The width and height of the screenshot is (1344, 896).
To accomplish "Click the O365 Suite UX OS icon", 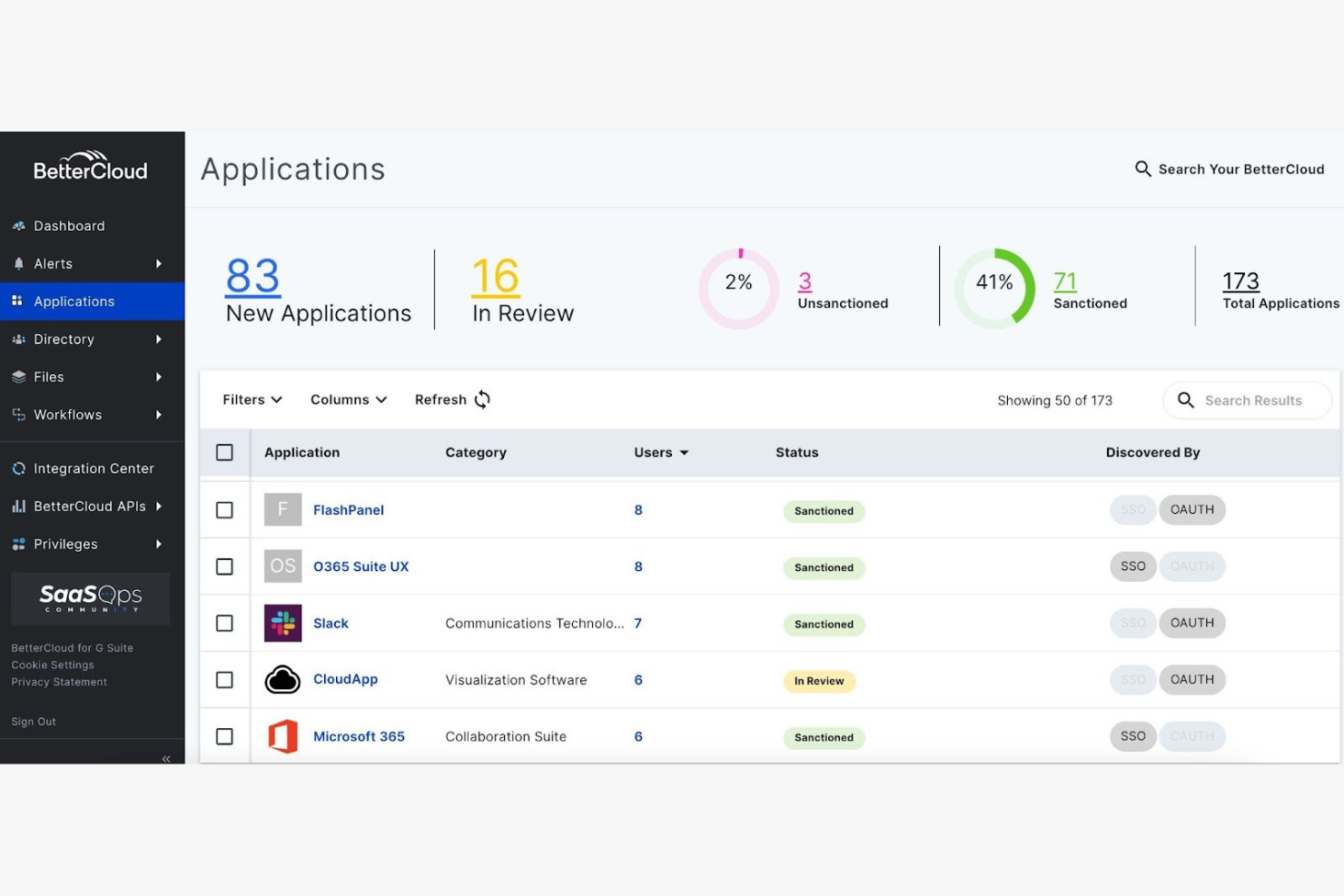I will [x=282, y=566].
